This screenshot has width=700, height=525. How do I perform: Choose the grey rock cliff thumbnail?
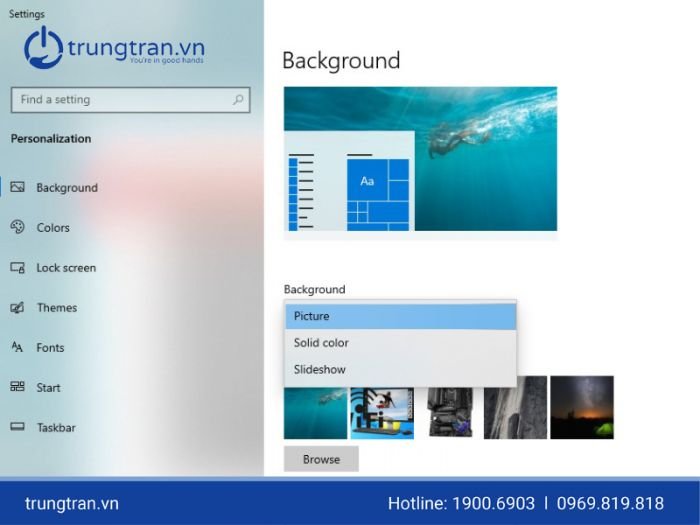(x=515, y=407)
